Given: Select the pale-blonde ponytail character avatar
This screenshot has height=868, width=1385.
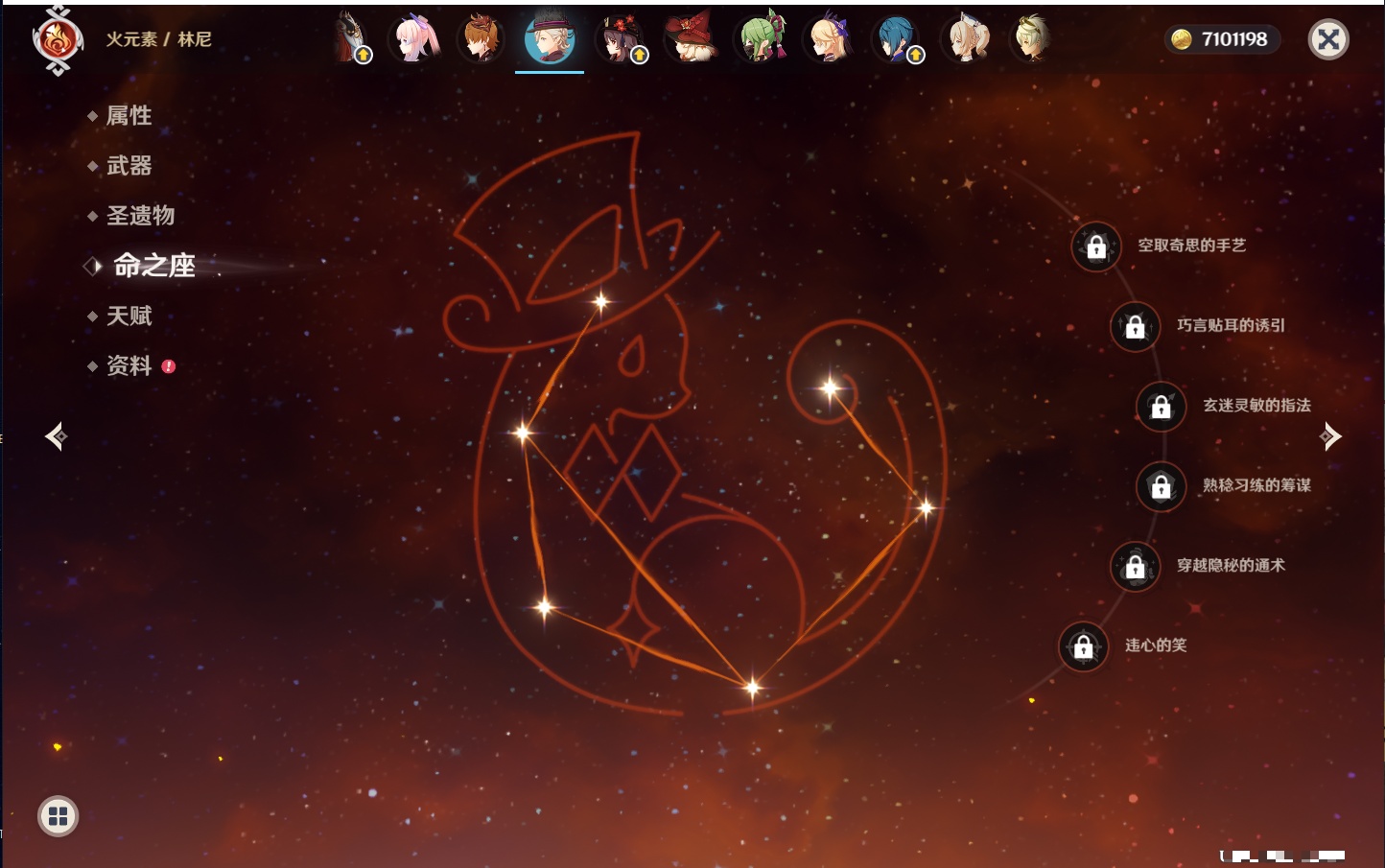Looking at the screenshot, I should (968, 39).
